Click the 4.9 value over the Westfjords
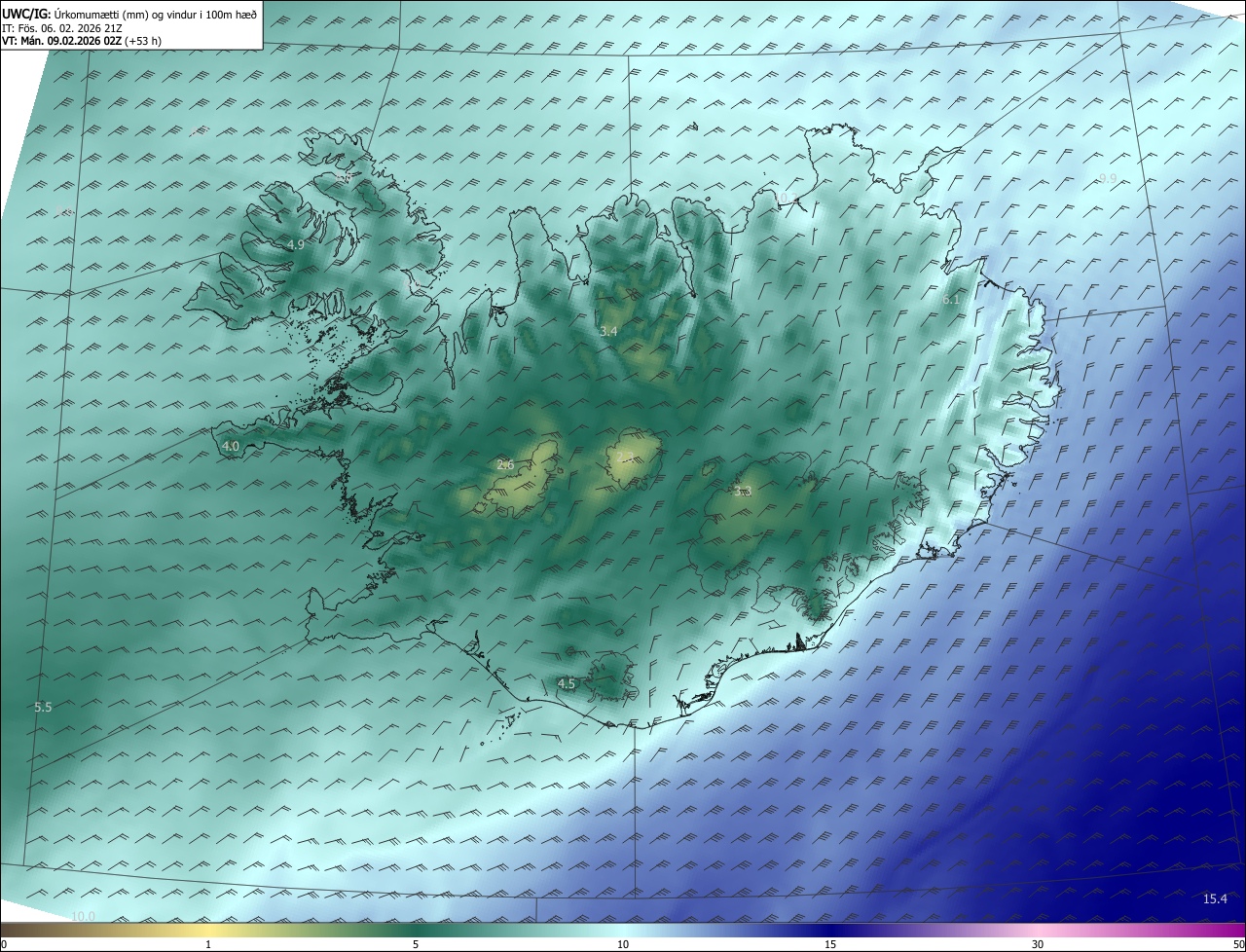This screenshot has width=1246, height=952. click(296, 244)
